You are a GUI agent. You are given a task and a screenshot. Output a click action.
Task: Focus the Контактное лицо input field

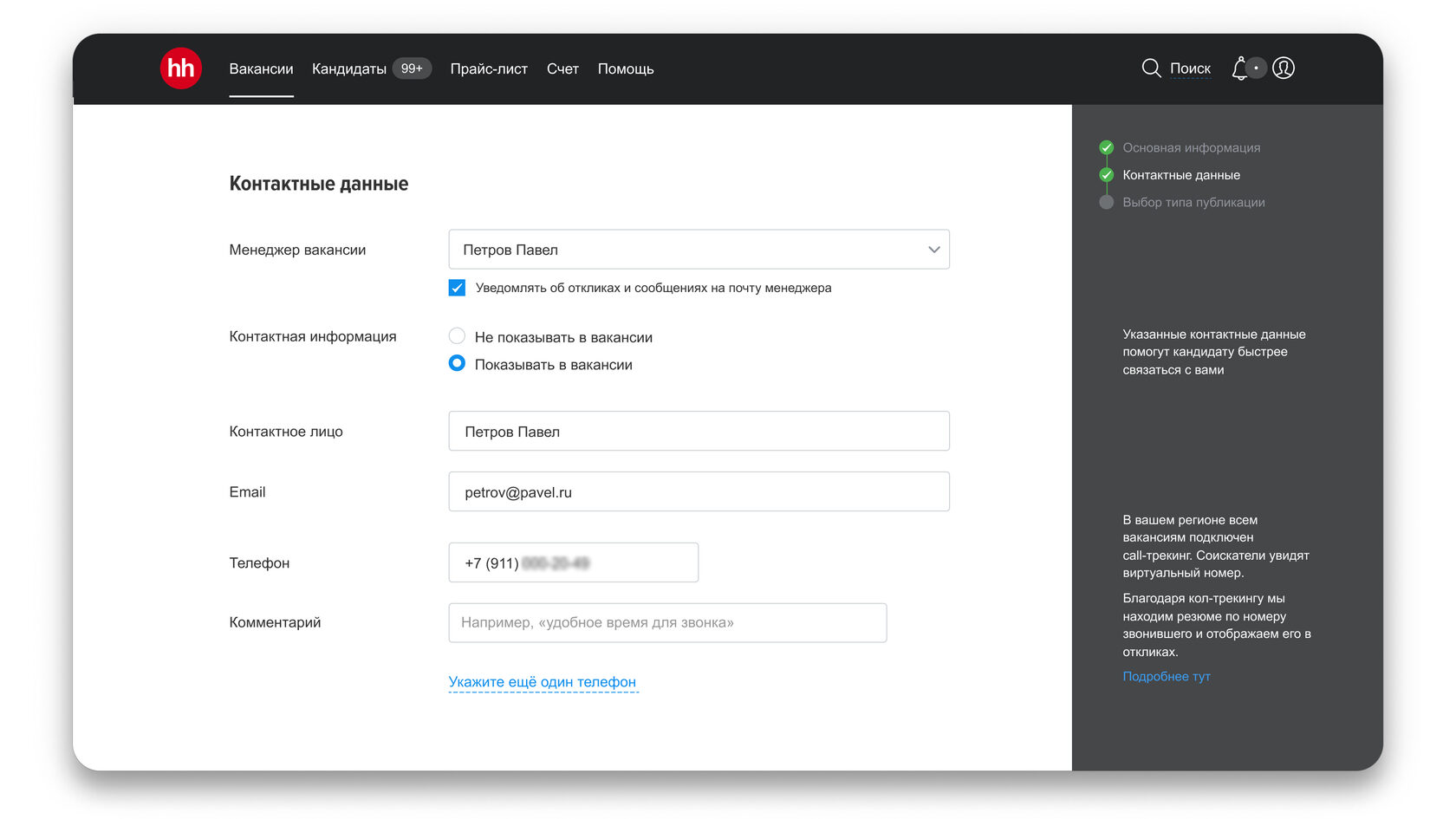[x=699, y=431]
